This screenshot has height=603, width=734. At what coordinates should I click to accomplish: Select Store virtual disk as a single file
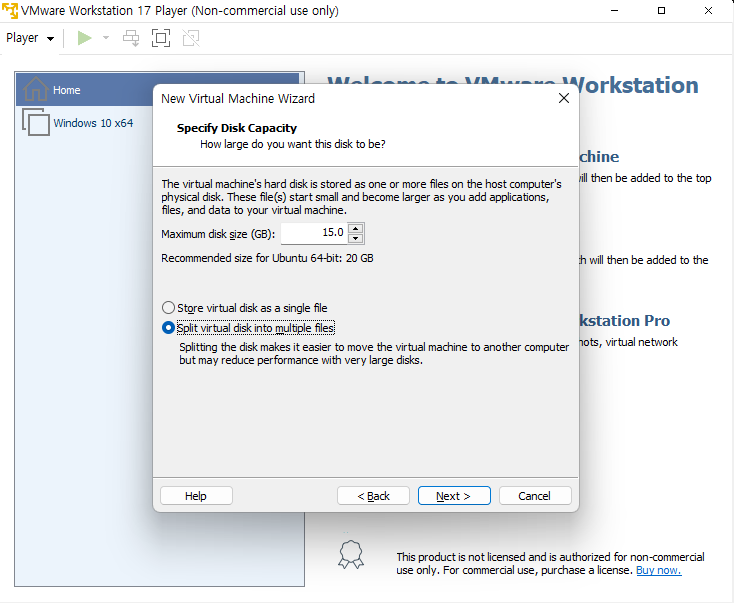244,308
